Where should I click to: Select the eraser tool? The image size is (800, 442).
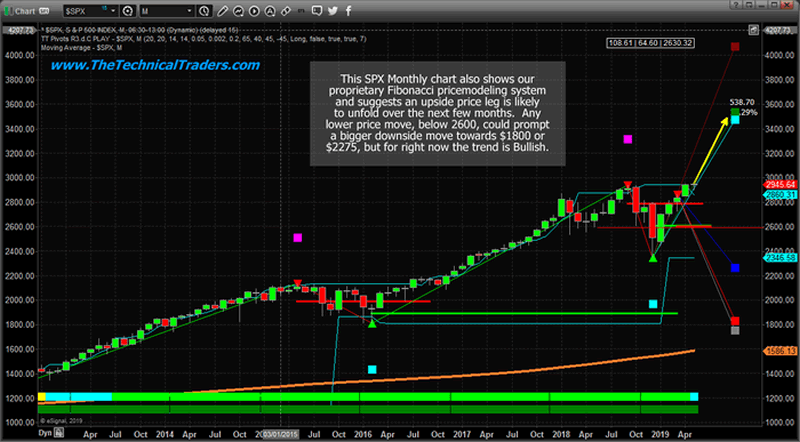286,11
